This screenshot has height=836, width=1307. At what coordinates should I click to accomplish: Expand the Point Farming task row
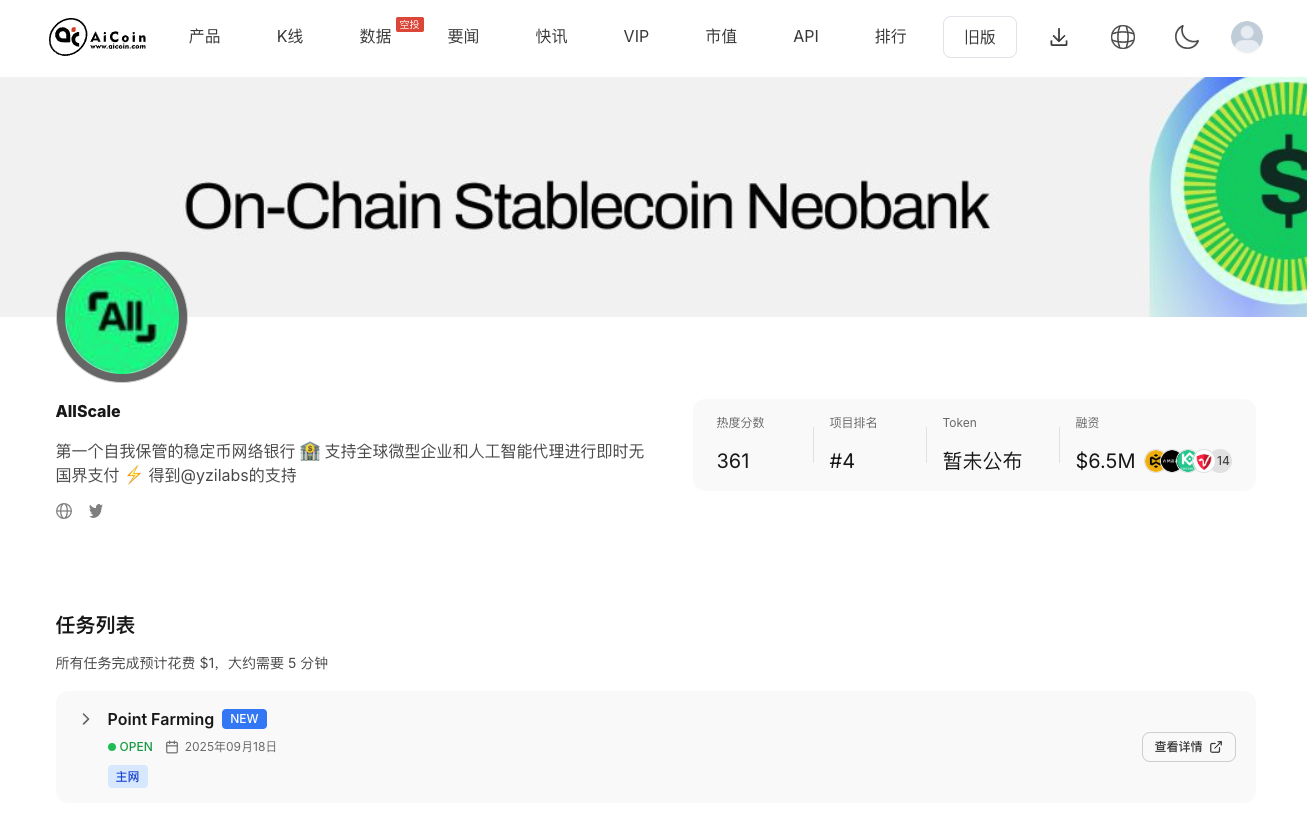point(85,719)
